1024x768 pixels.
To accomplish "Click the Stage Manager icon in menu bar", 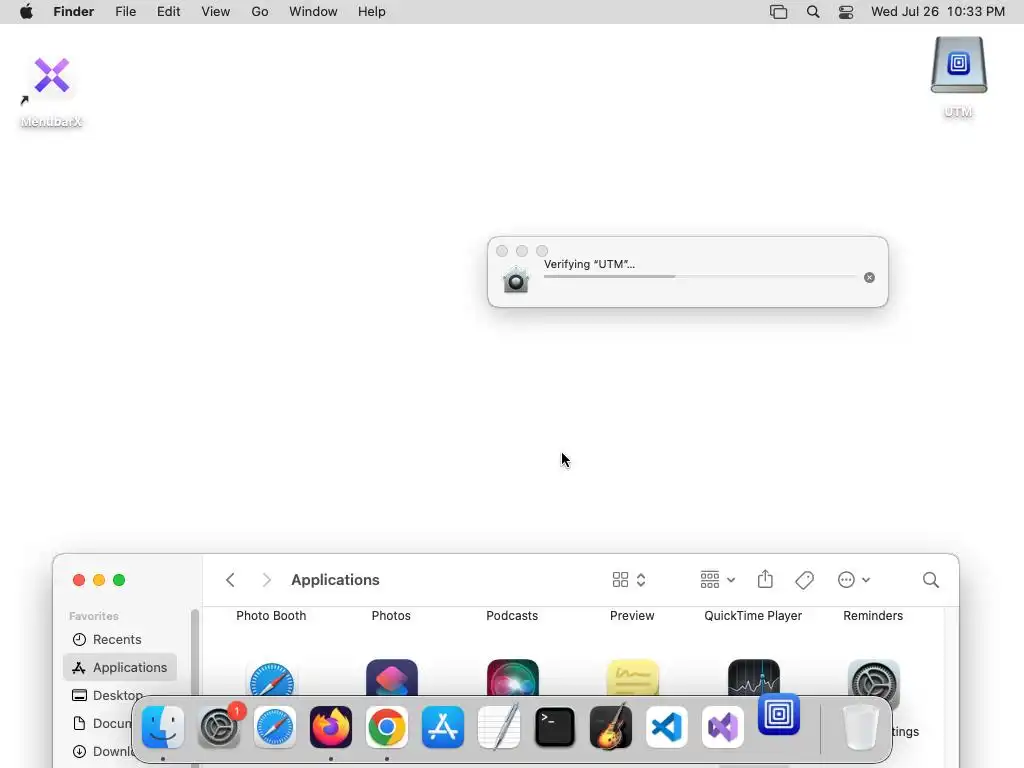I will pyautogui.click(x=778, y=12).
